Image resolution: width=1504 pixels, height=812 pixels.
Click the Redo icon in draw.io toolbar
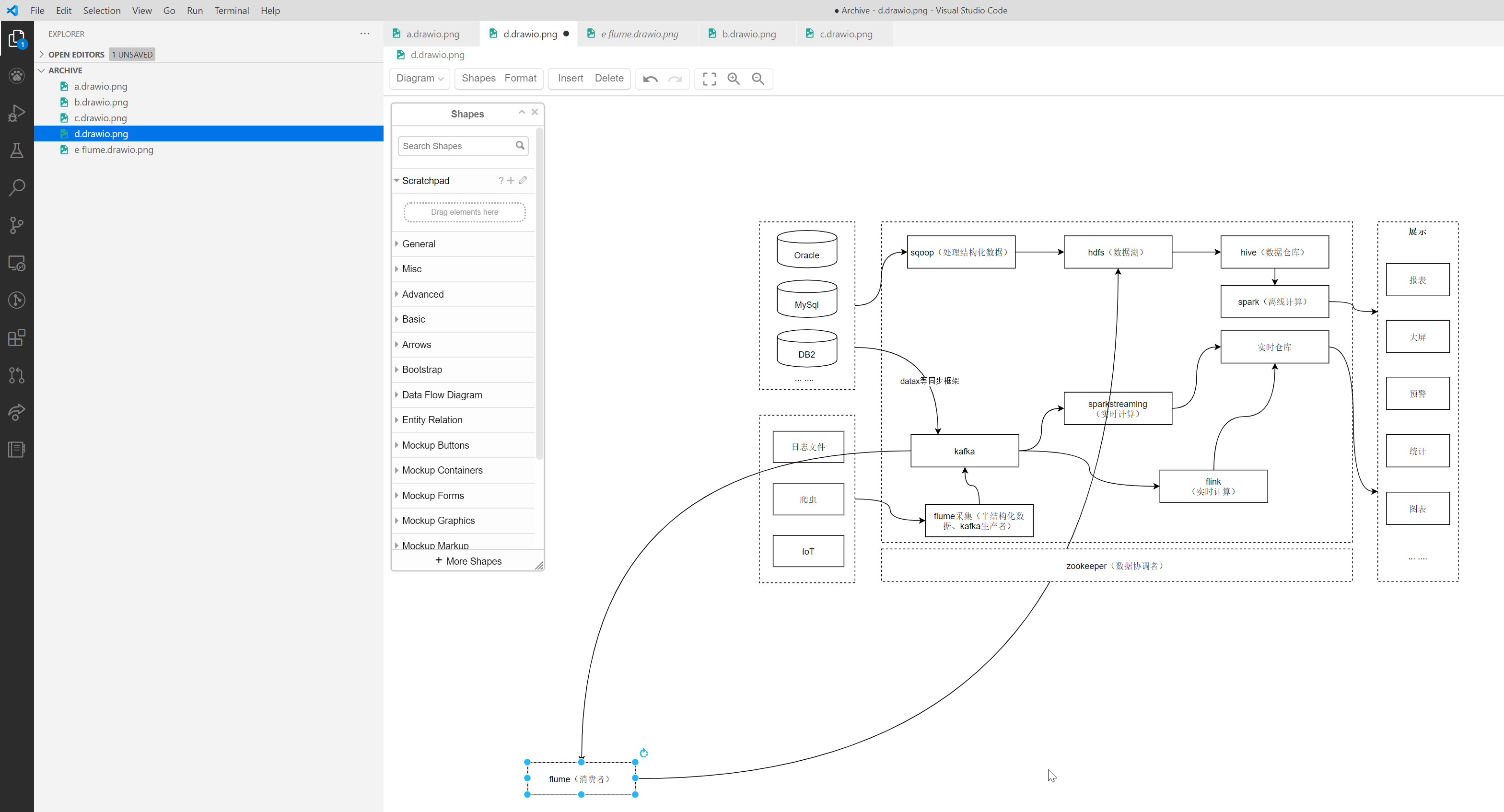[675, 78]
